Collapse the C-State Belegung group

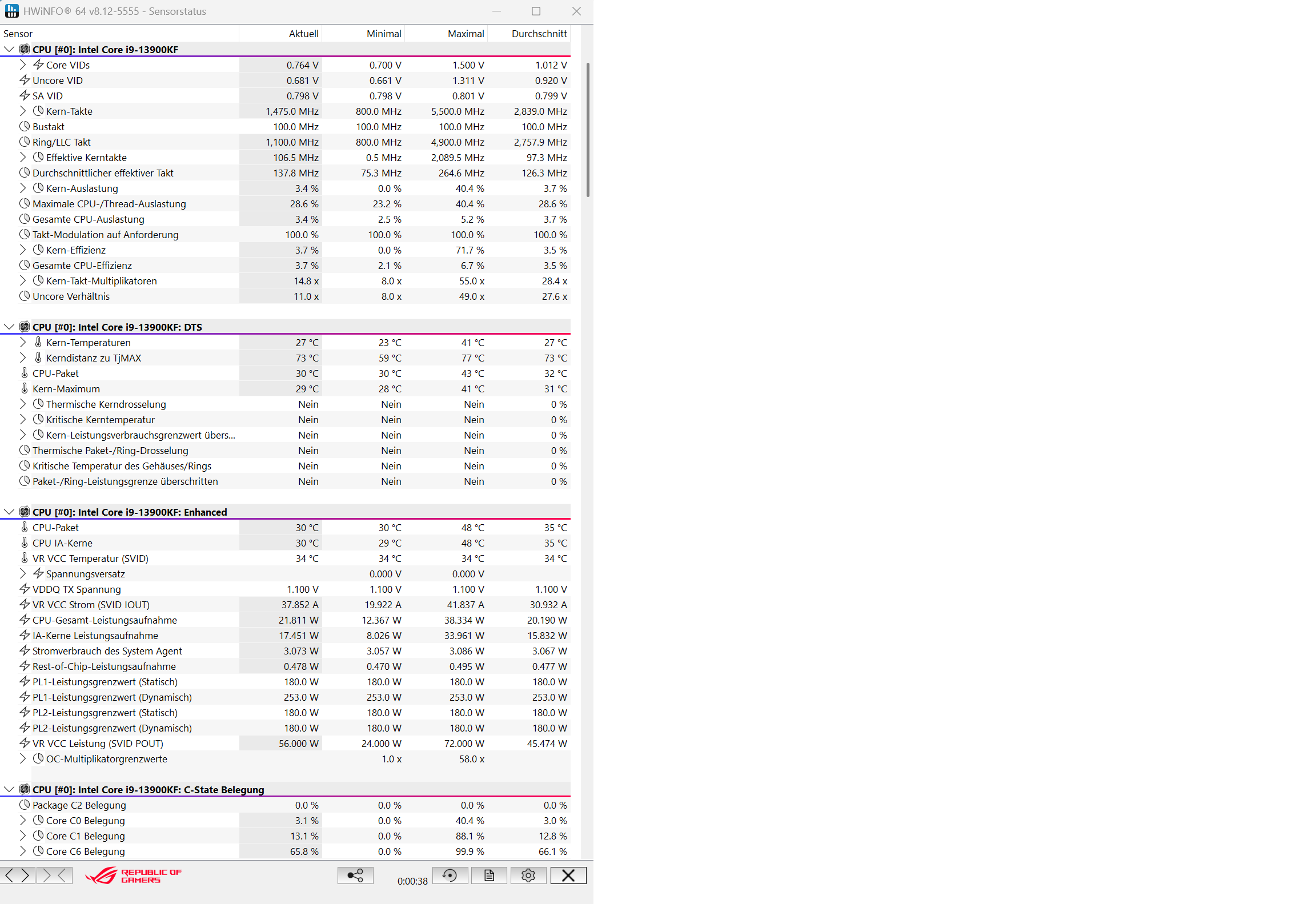tap(9, 789)
